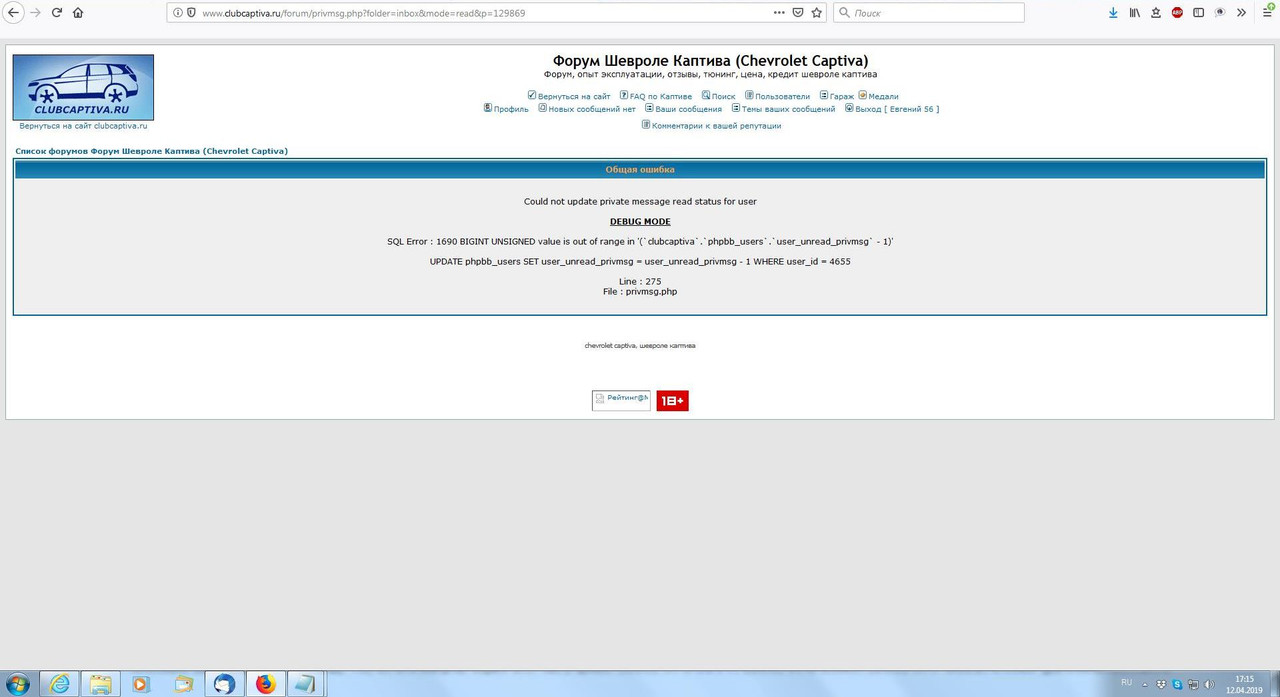Screen dimensions: 1280x697
Task: Click 'Could not update private message read status' text
Action: point(640,202)
